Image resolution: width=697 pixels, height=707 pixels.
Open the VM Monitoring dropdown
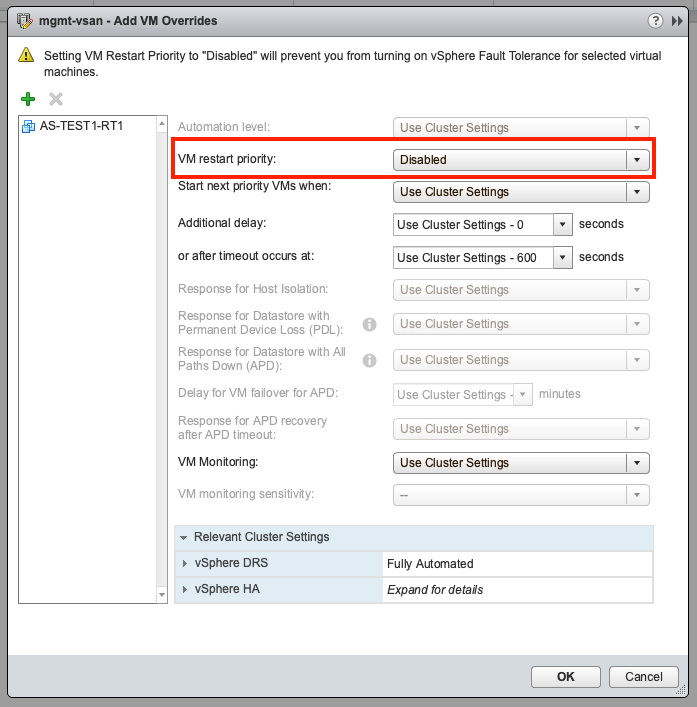point(521,463)
